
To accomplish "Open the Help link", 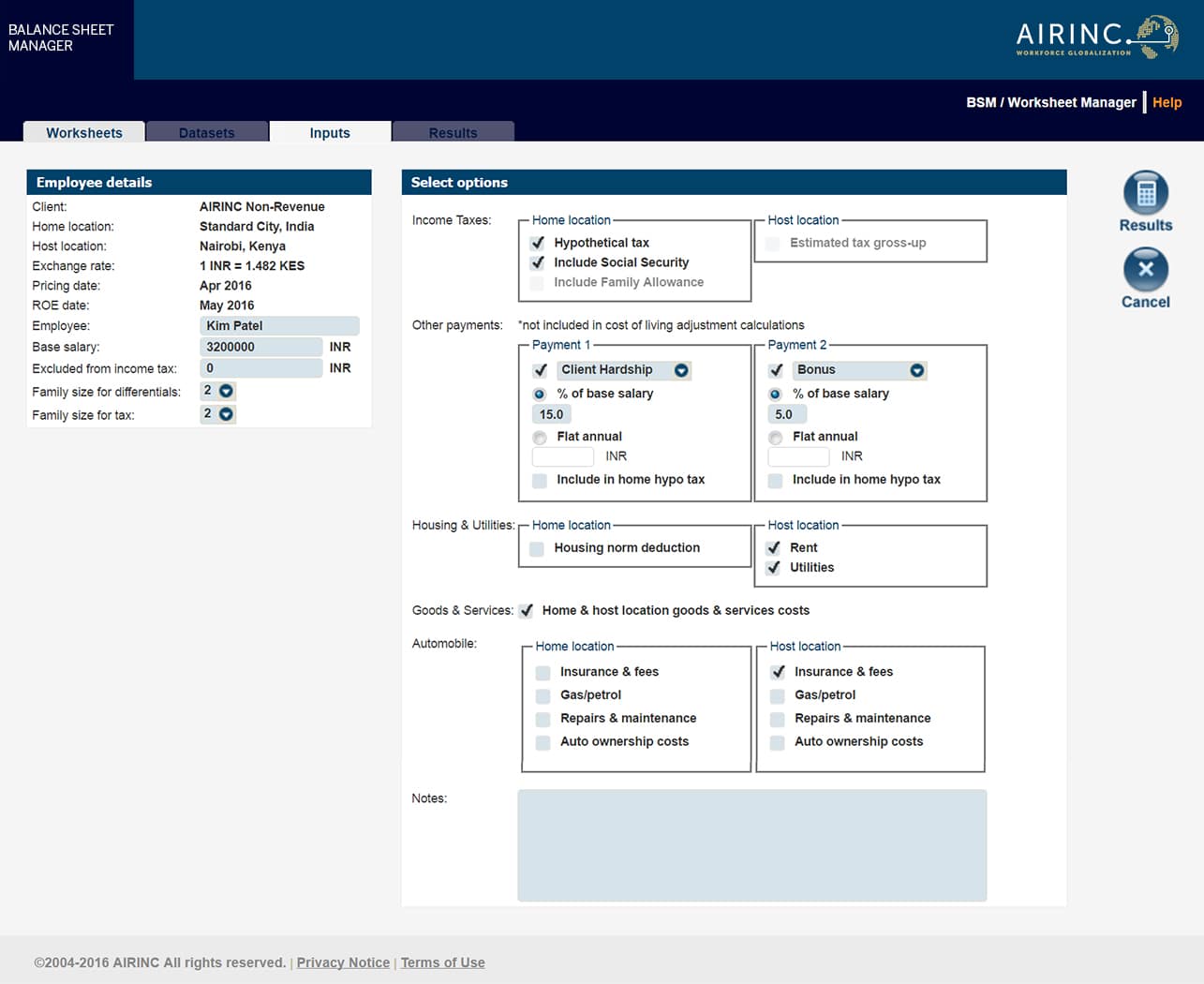I will coord(1167,102).
